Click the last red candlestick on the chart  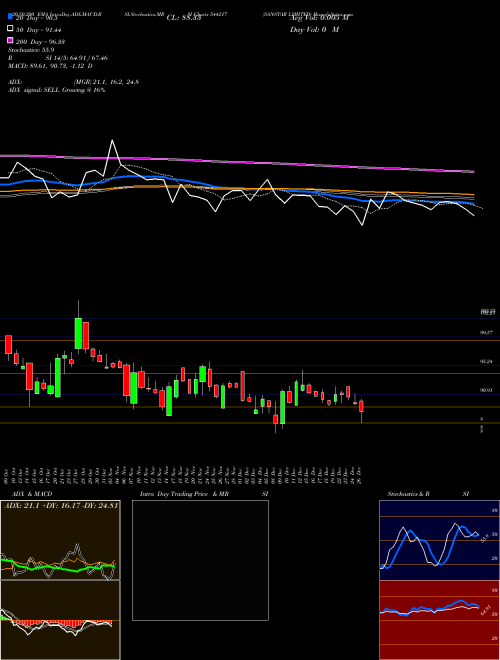click(361, 407)
